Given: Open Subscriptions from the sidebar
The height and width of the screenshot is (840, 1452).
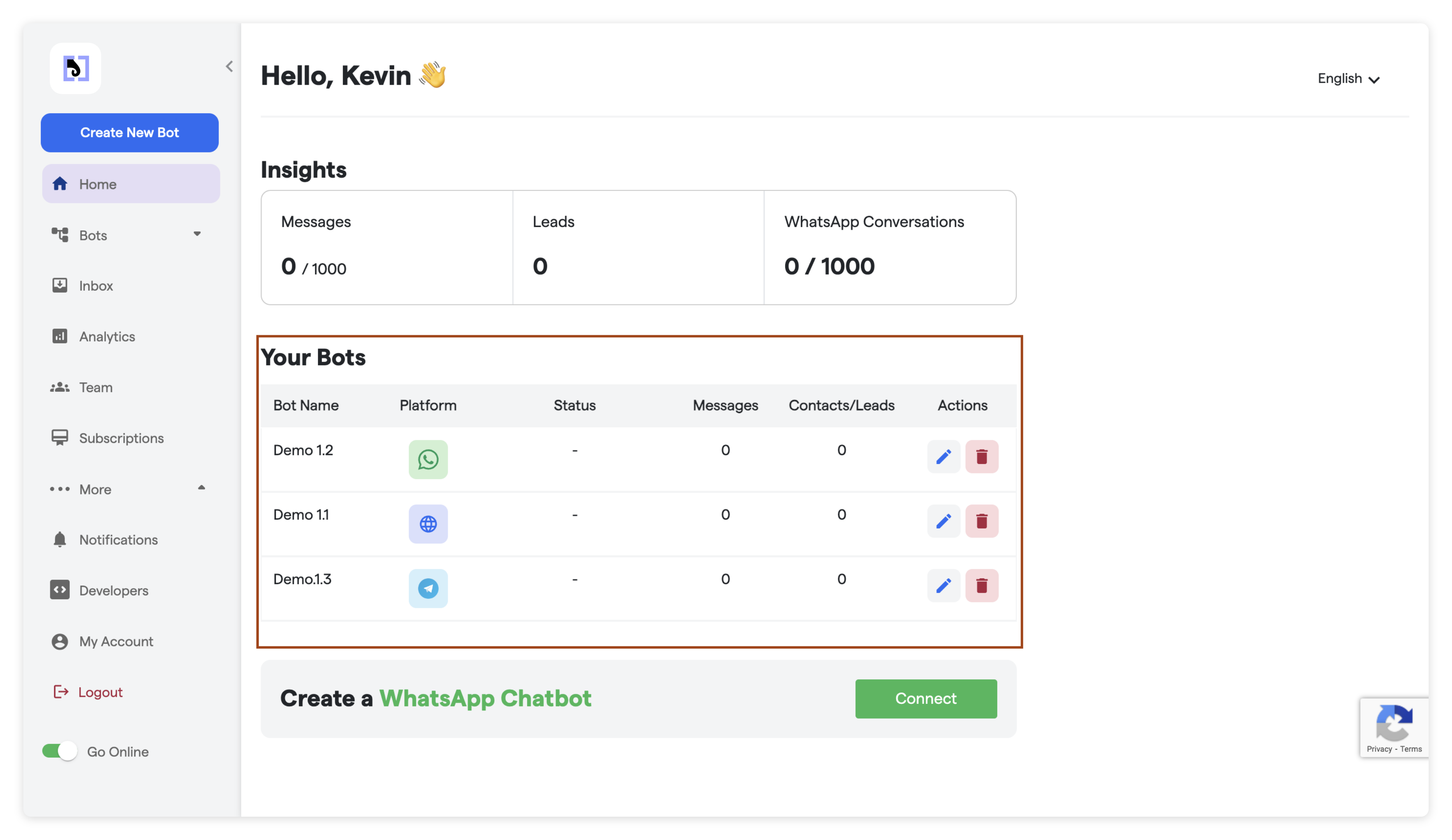Looking at the screenshot, I should pos(121,438).
